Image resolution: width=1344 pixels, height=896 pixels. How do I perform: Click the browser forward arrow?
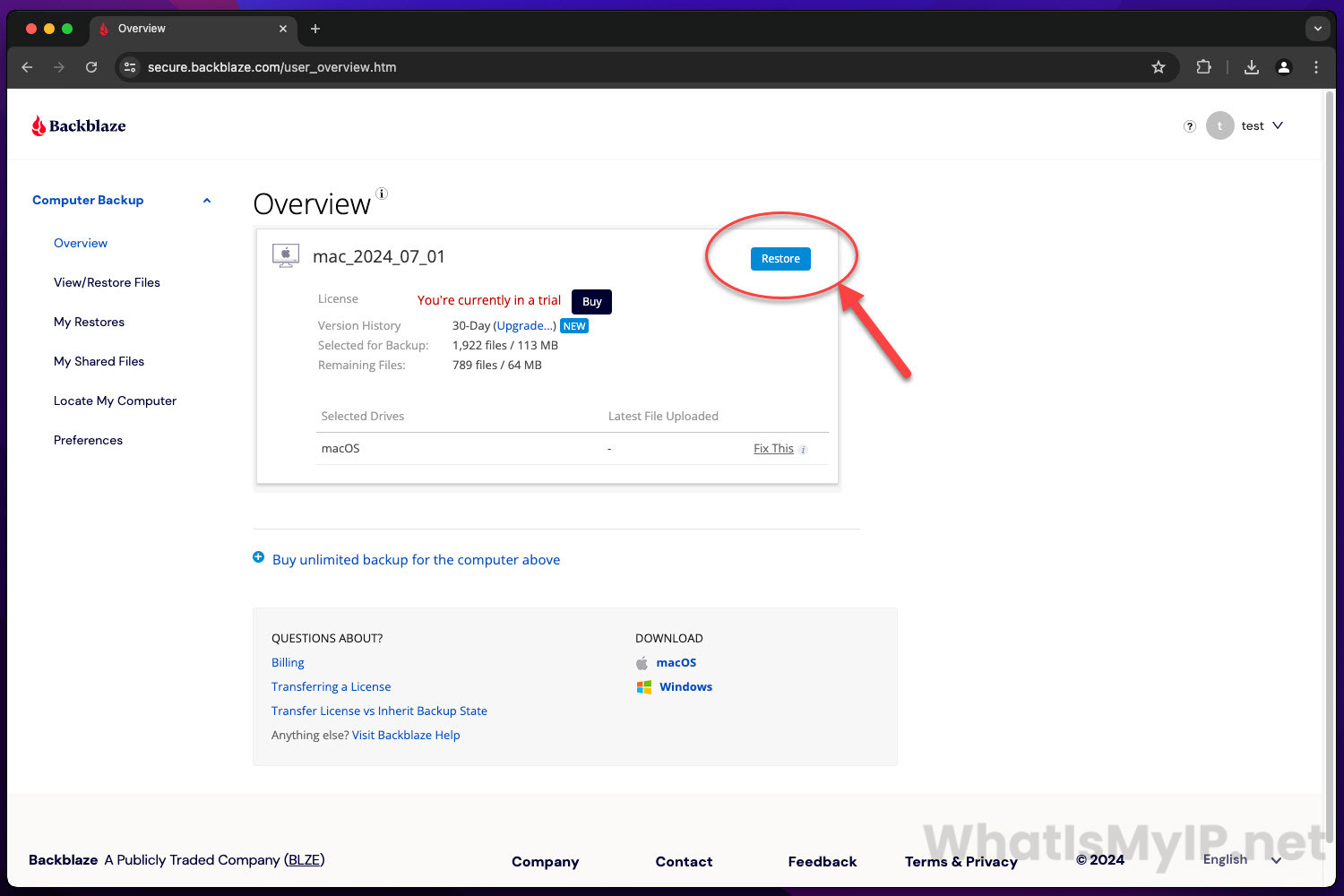point(59,67)
